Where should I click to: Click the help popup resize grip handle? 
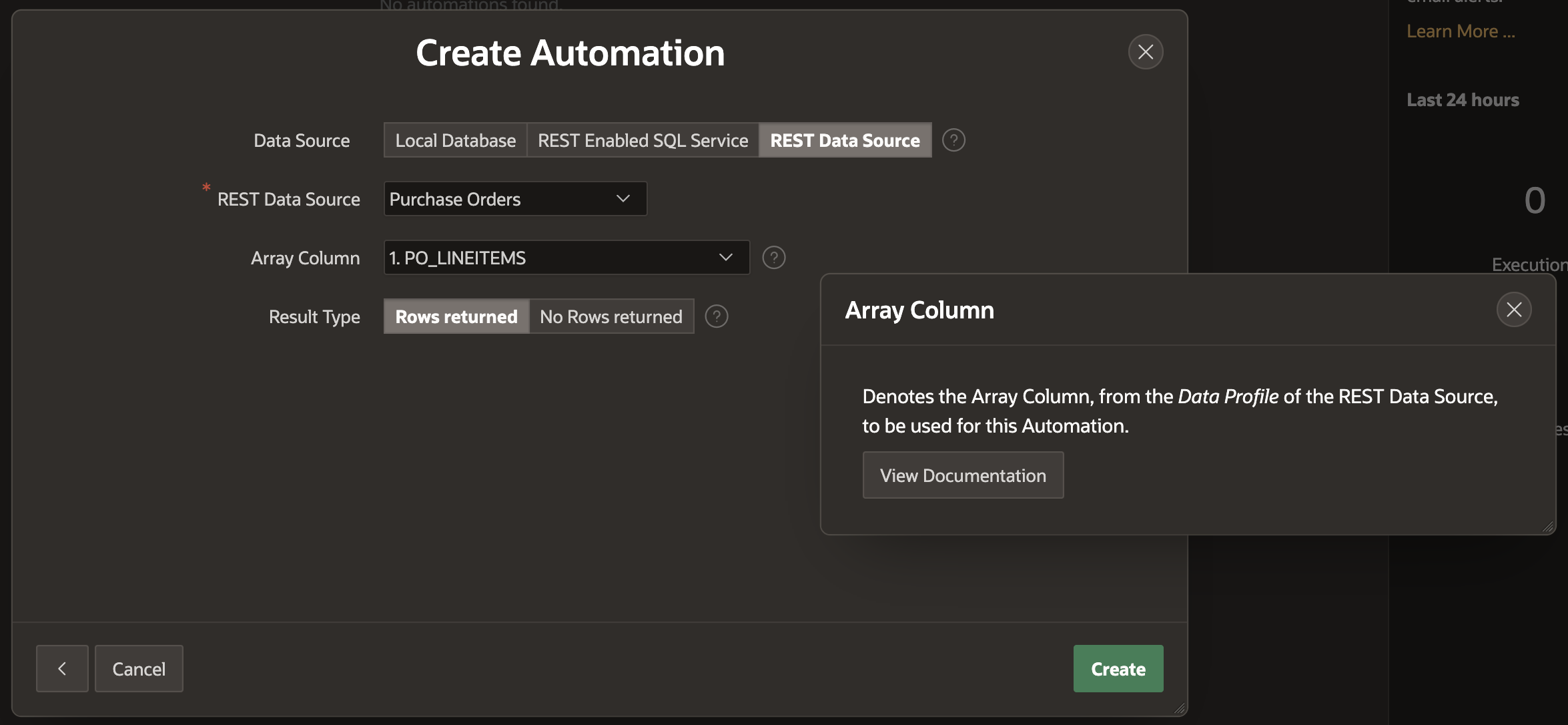[x=1547, y=527]
